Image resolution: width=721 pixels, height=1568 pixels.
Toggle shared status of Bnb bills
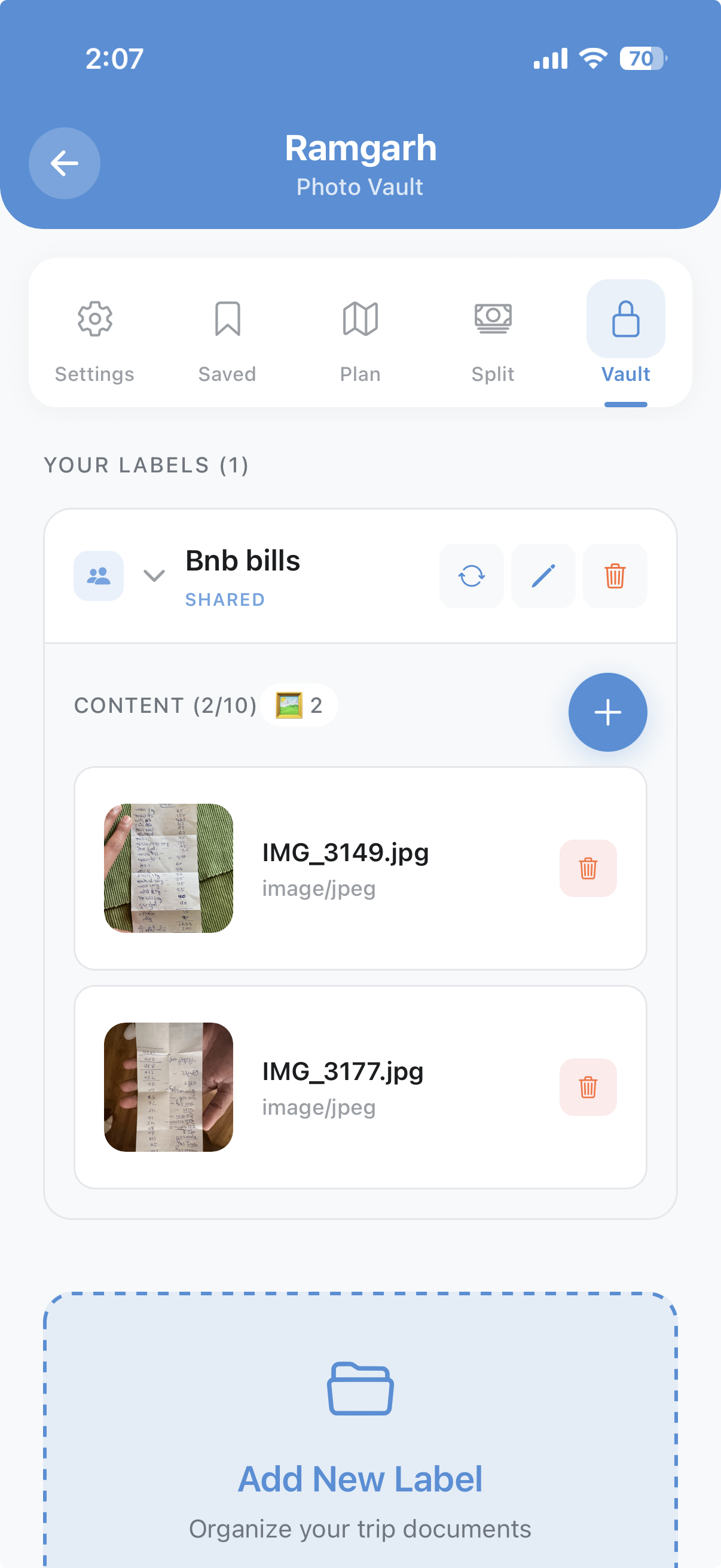pos(99,576)
